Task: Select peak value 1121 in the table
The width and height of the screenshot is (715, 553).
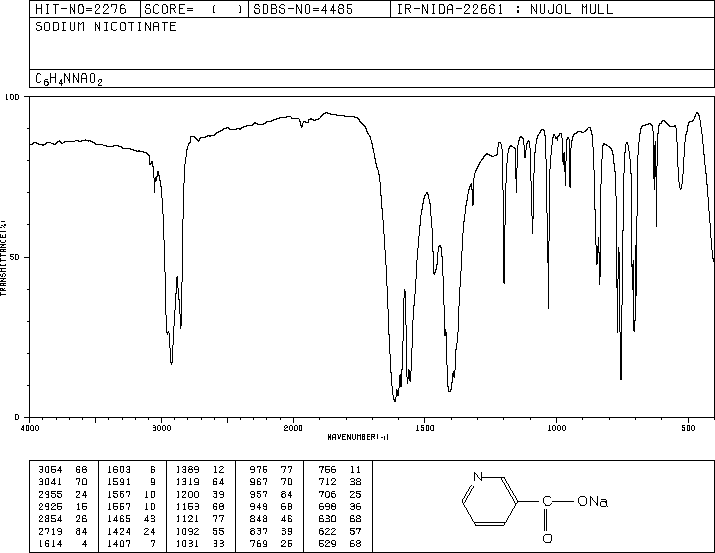Action: click(188, 519)
